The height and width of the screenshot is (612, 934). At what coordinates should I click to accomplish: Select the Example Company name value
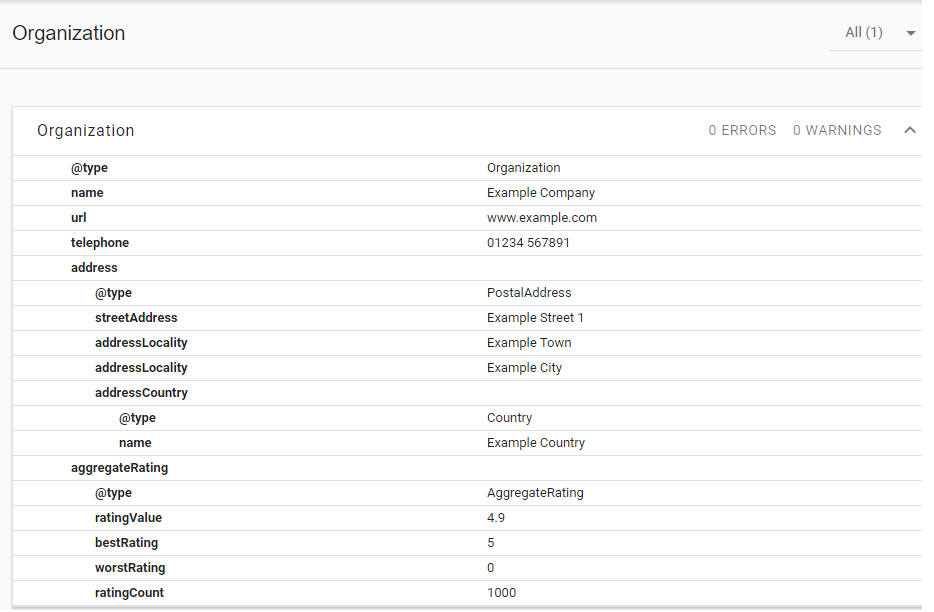tap(540, 193)
